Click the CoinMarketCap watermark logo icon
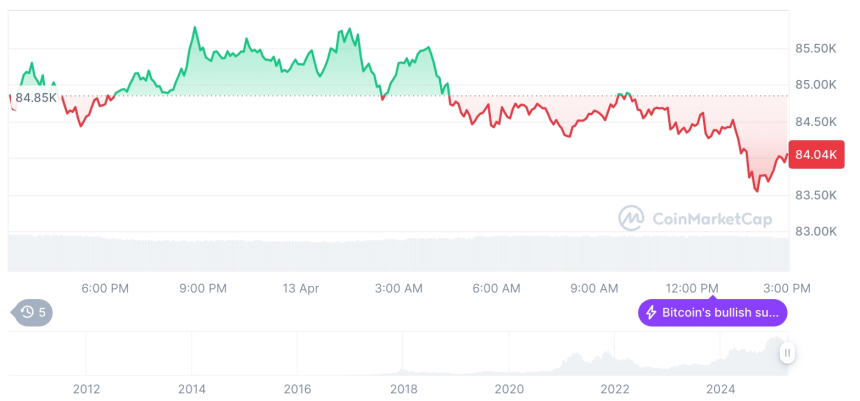This screenshot has height=401, width=860. [630, 217]
